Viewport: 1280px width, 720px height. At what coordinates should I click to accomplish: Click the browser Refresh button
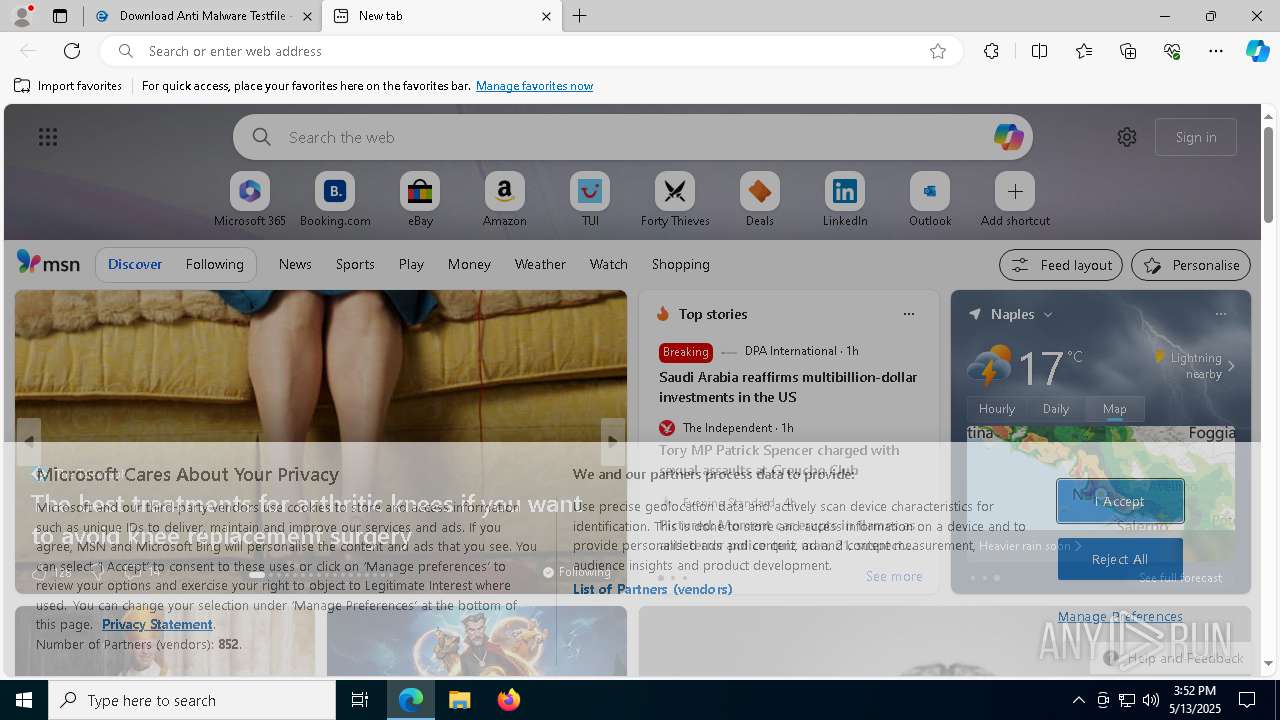point(72,51)
